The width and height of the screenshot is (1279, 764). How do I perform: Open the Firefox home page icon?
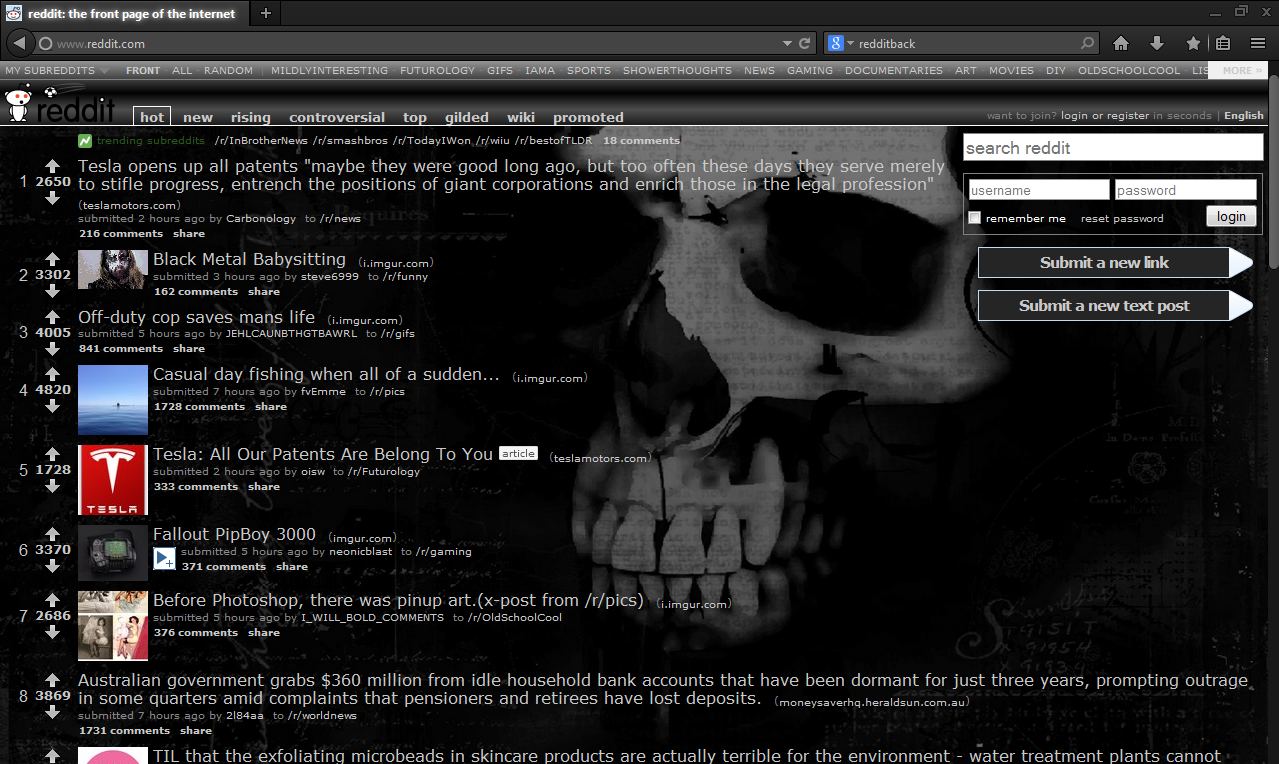coord(1121,43)
